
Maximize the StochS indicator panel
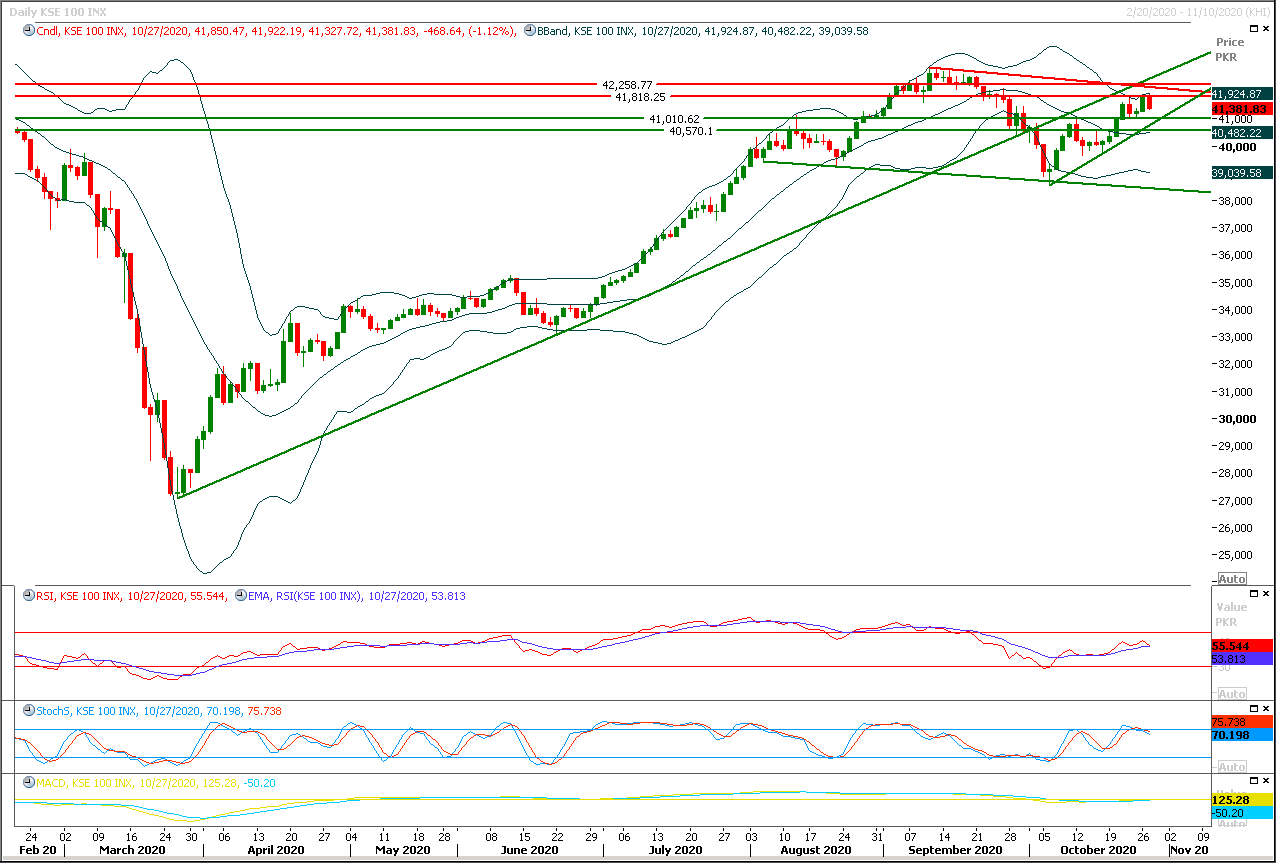pyautogui.click(x=1252, y=708)
